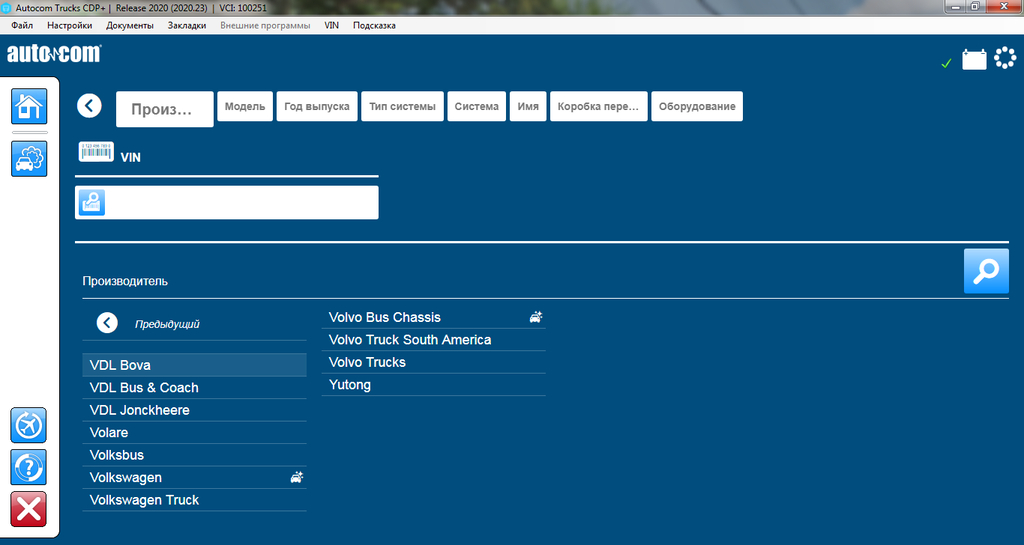Select the Модель tab
The image size is (1024, 545).
point(245,106)
